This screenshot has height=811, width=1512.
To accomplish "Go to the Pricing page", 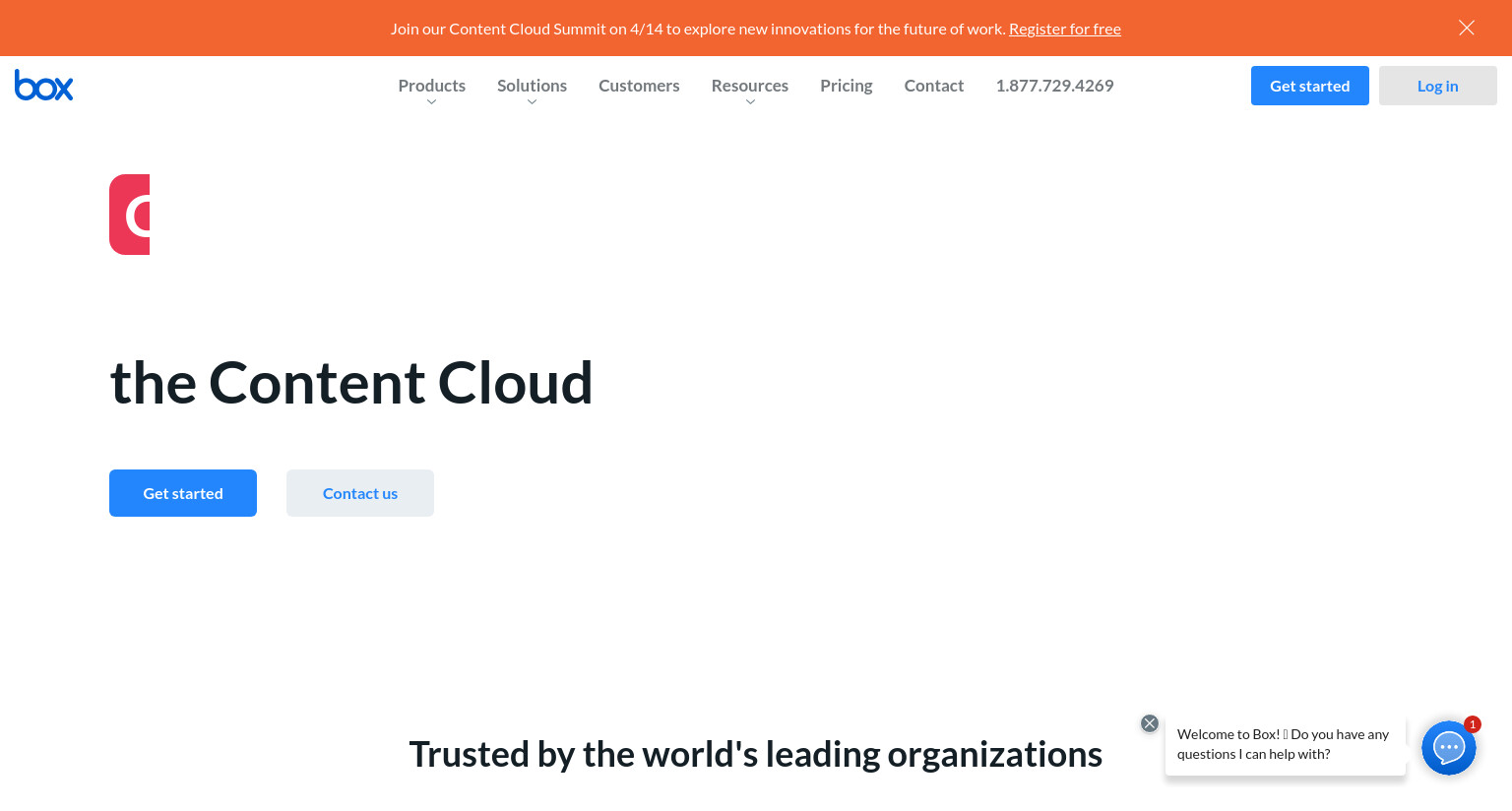I will (847, 86).
